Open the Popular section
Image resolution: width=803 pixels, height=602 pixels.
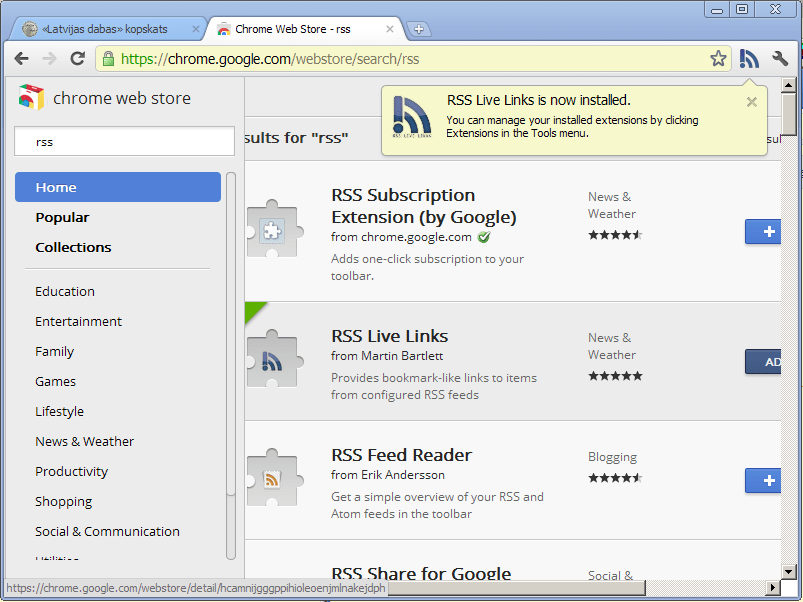point(62,218)
